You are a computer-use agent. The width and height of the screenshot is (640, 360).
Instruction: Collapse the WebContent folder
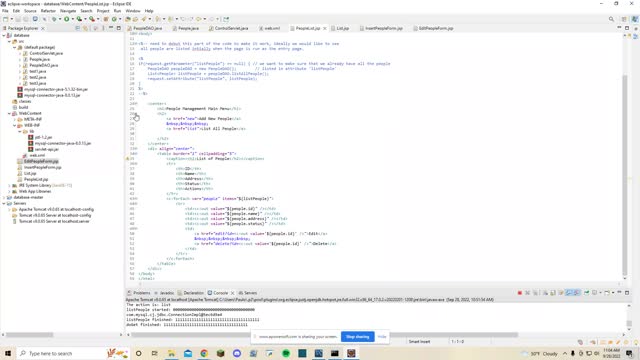click(9, 113)
